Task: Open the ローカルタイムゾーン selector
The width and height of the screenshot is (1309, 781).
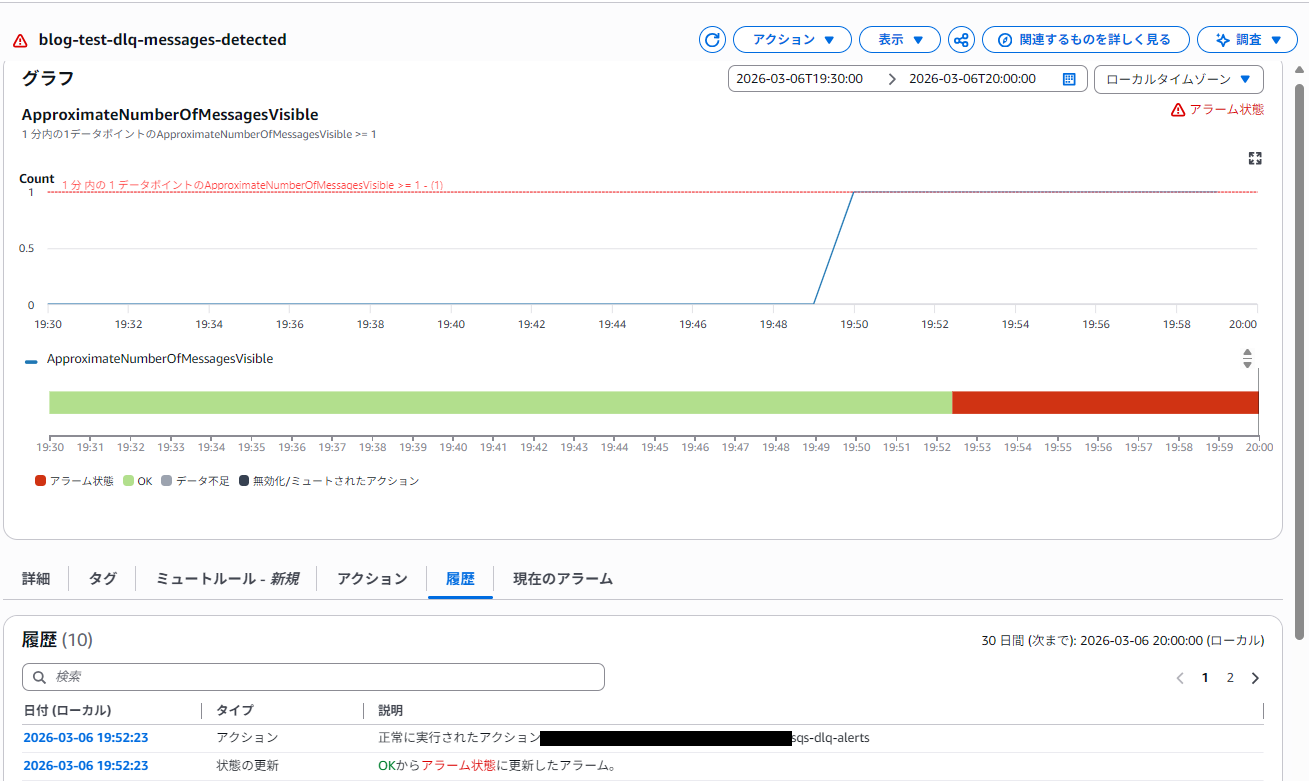Action: [1178, 79]
